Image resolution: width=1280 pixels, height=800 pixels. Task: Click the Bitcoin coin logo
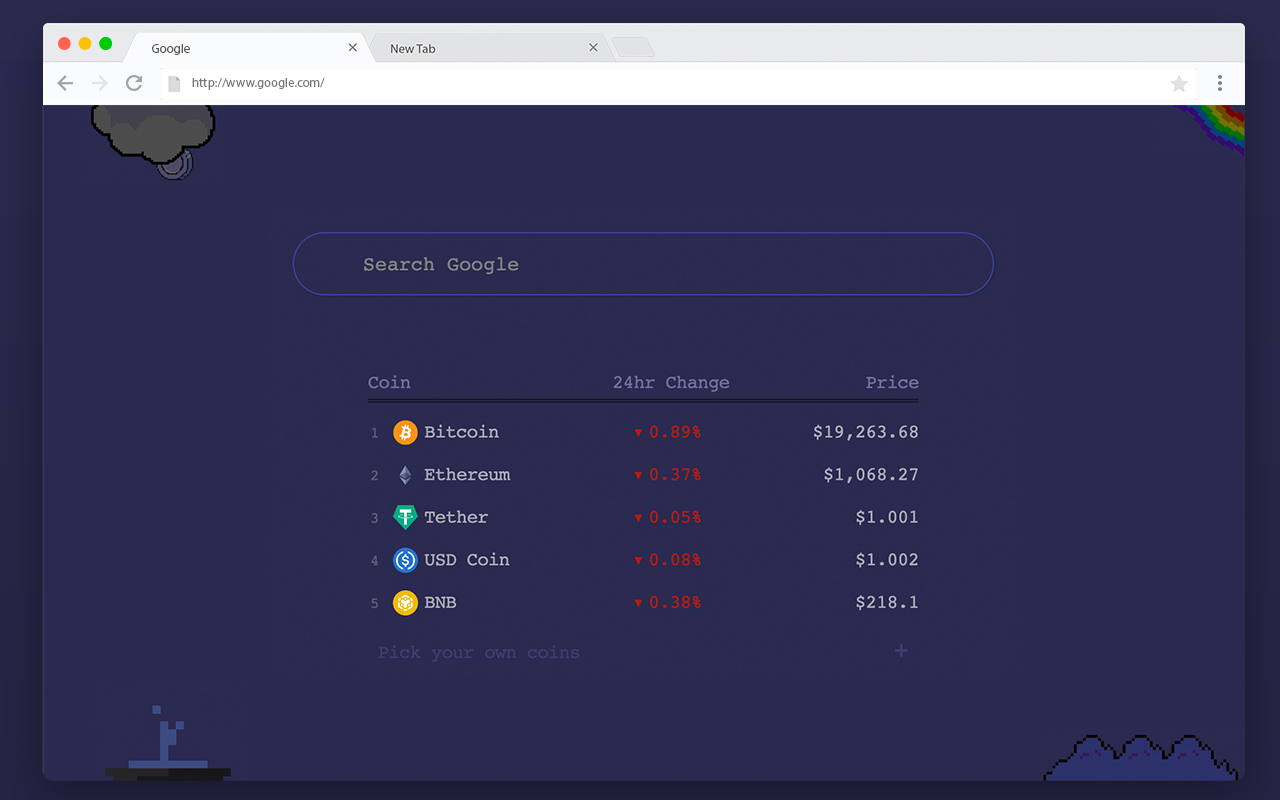click(405, 432)
